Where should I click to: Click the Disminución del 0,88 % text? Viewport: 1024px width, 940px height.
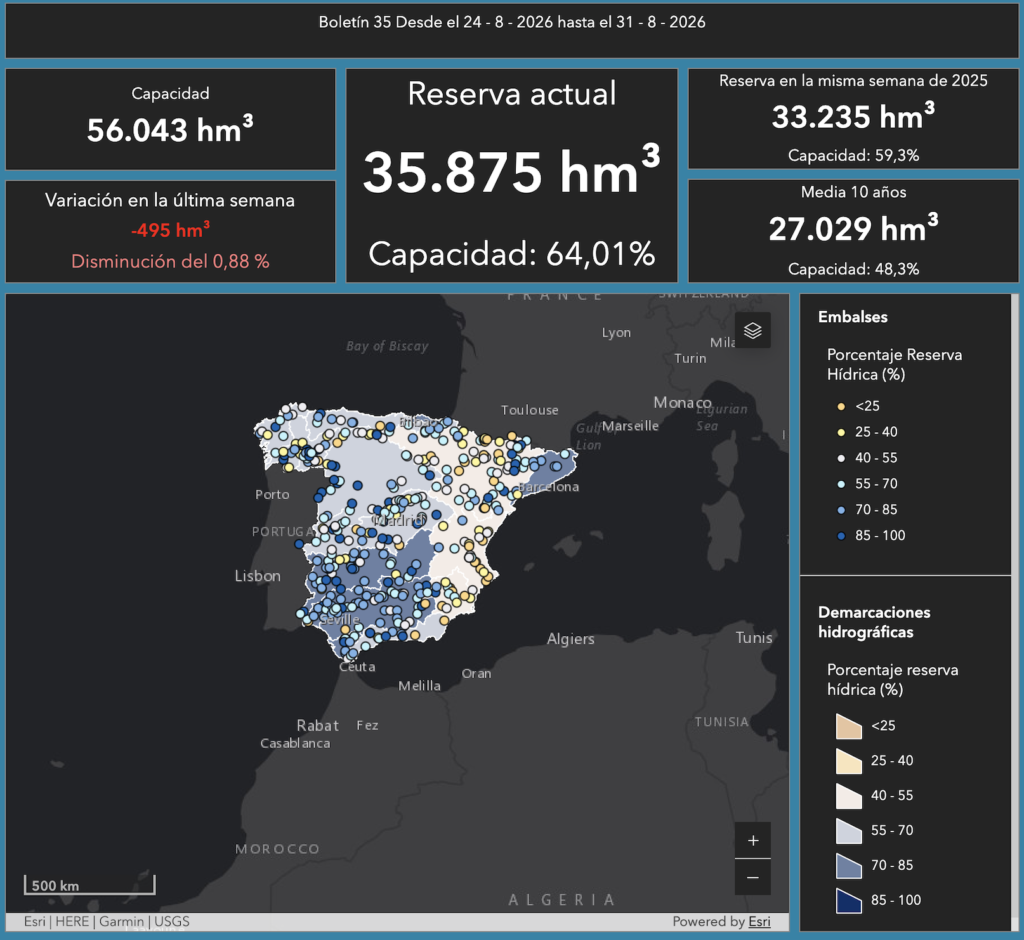coord(170,261)
